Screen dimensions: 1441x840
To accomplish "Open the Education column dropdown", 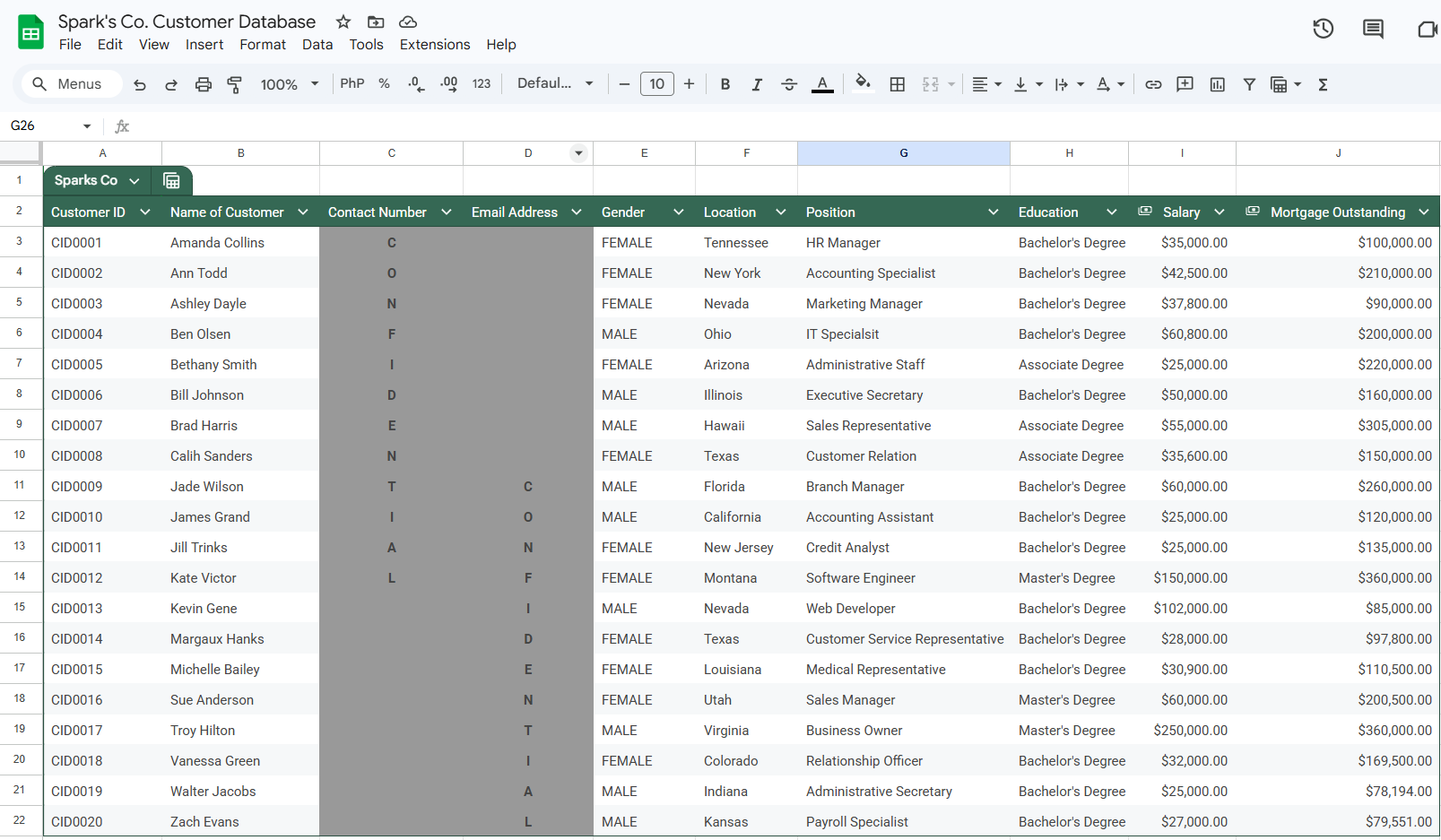I will 1112,212.
